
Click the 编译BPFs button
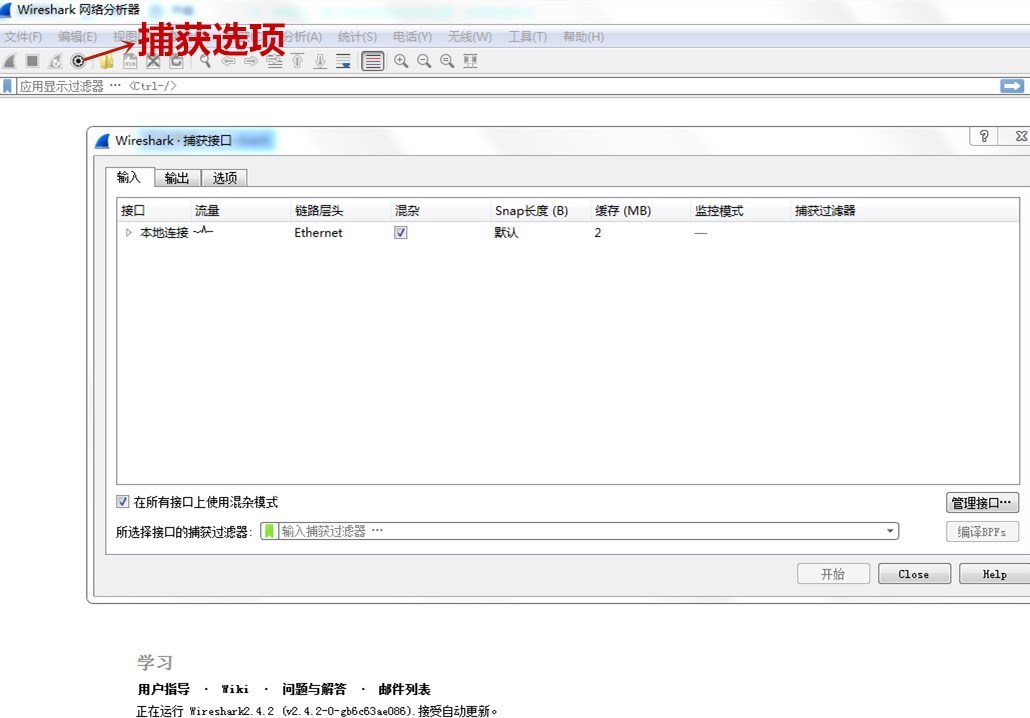pos(982,532)
